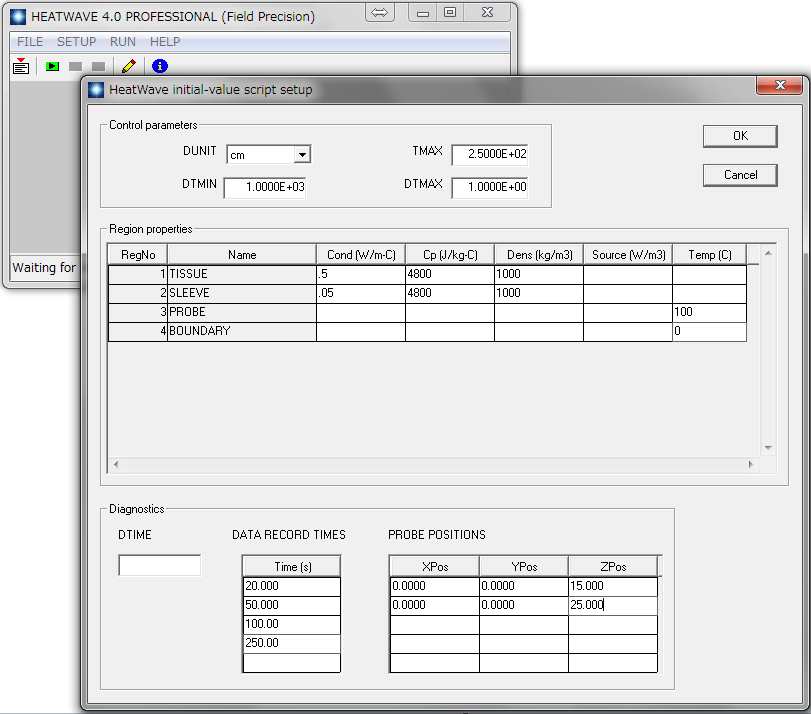The width and height of the screenshot is (811, 714).
Task: Click YPos cell in second probe row
Action: coord(523,605)
